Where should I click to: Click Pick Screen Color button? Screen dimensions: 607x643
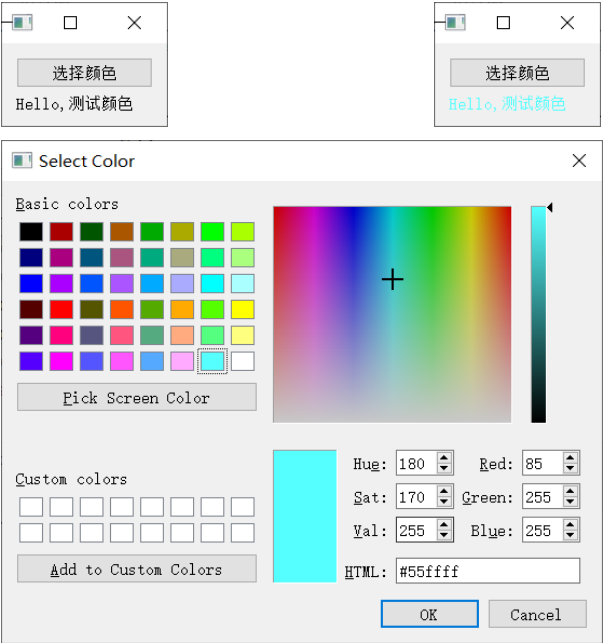coord(137,397)
